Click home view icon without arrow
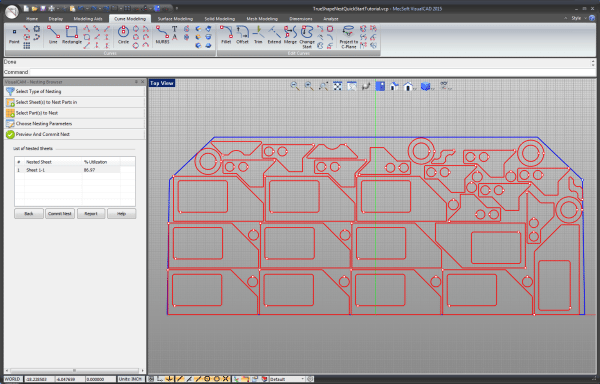Viewport: 600px width, 384px height. [x=394, y=86]
